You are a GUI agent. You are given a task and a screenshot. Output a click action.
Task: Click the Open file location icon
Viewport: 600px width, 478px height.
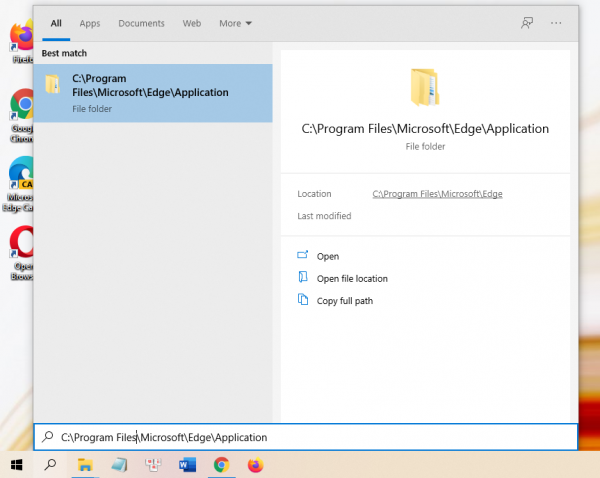[303, 276]
